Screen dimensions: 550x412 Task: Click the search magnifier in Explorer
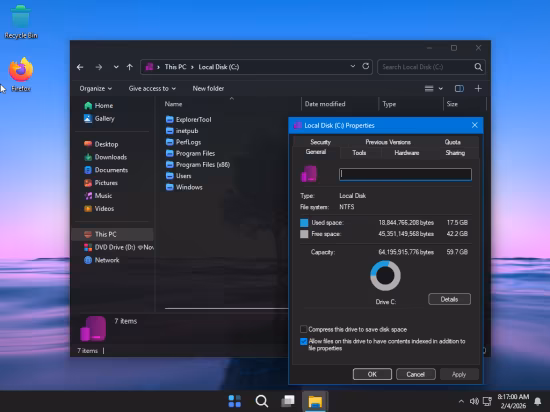478,67
